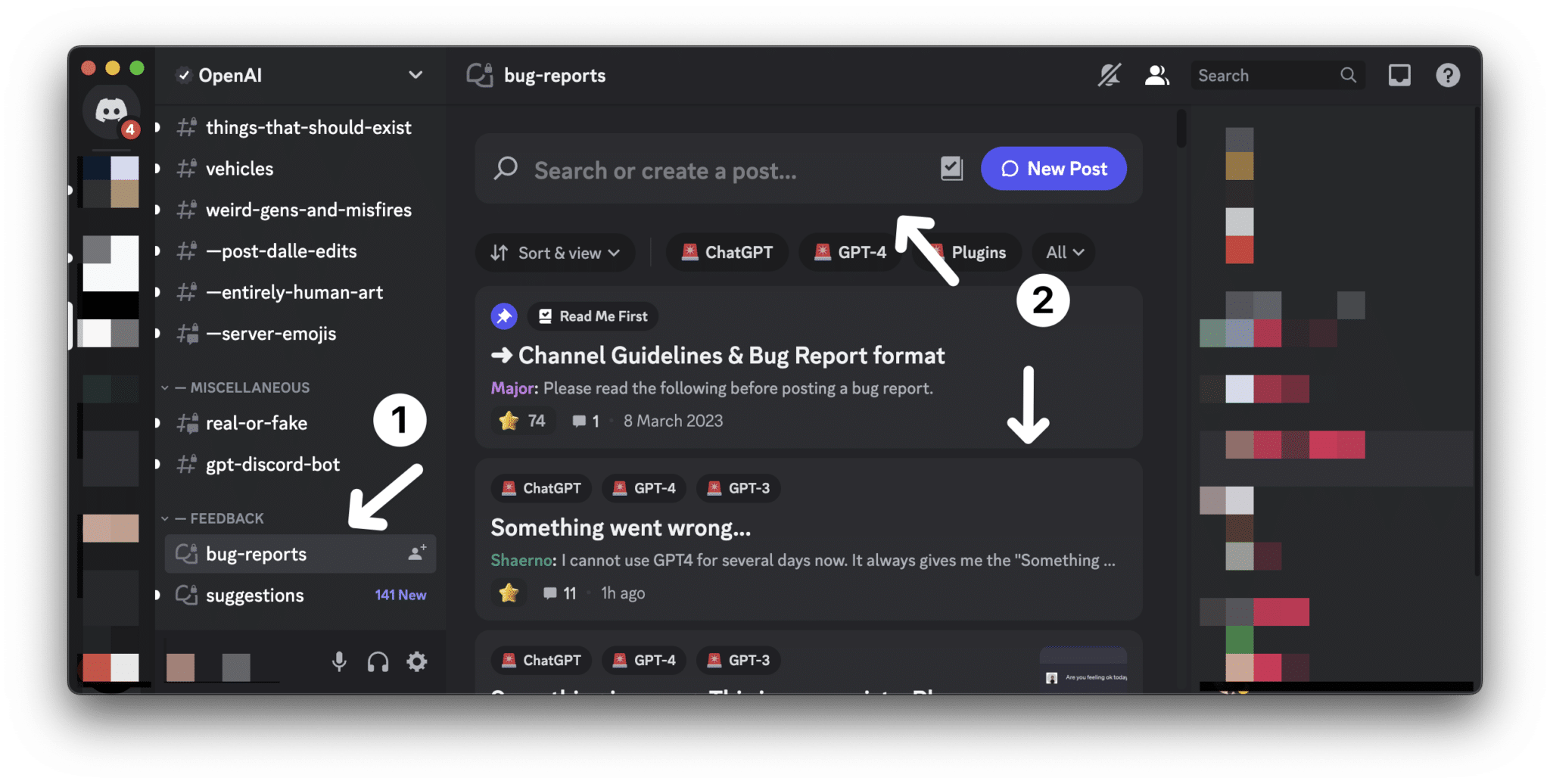Click notification settings bell icon in header
This screenshot has width=1550, height=784.
pyautogui.click(x=1110, y=76)
